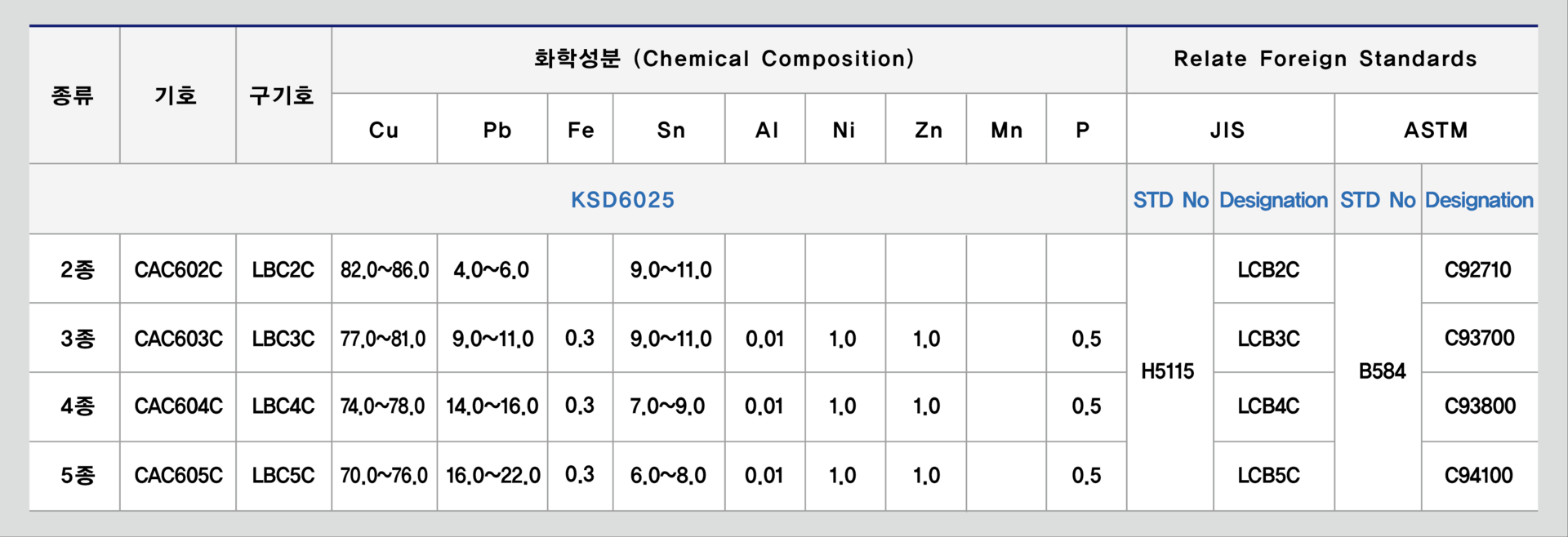This screenshot has height=537, width=1568.
Task: Click the C94100 ASTM designation
Action: [x=1478, y=475]
